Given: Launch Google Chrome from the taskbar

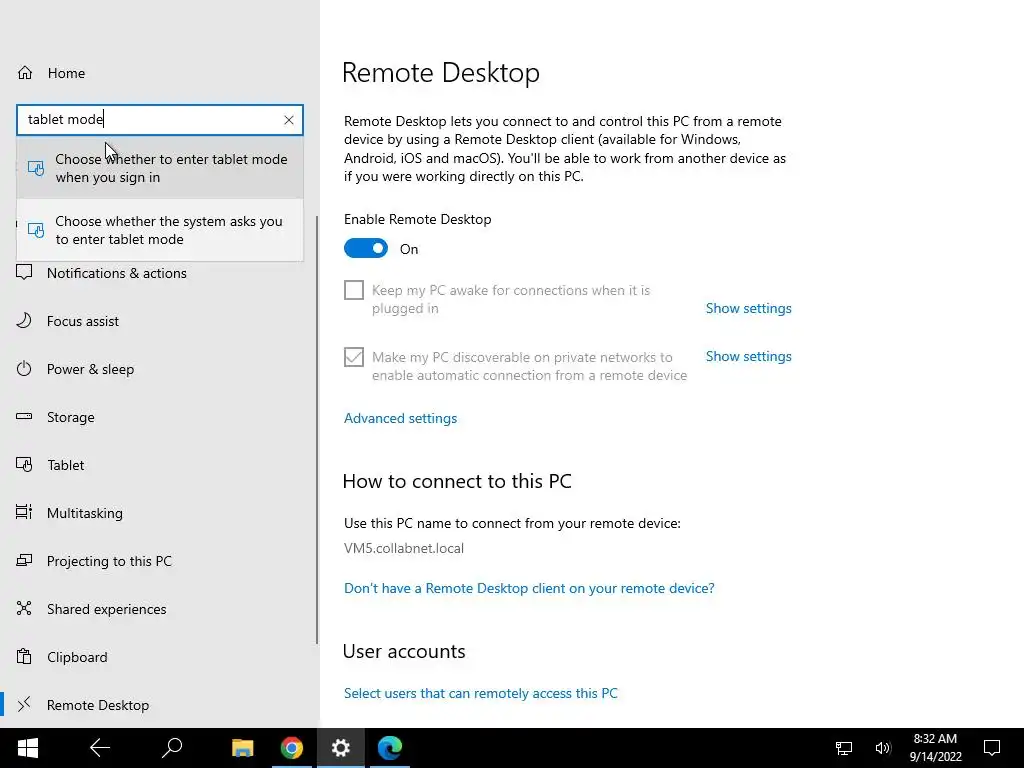Looking at the screenshot, I should 292,748.
